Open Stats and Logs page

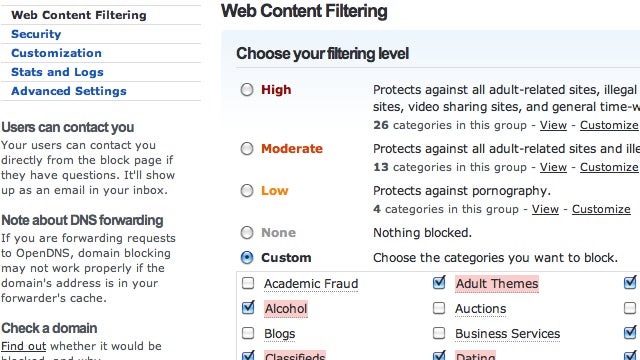pyautogui.click(x=57, y=72)
